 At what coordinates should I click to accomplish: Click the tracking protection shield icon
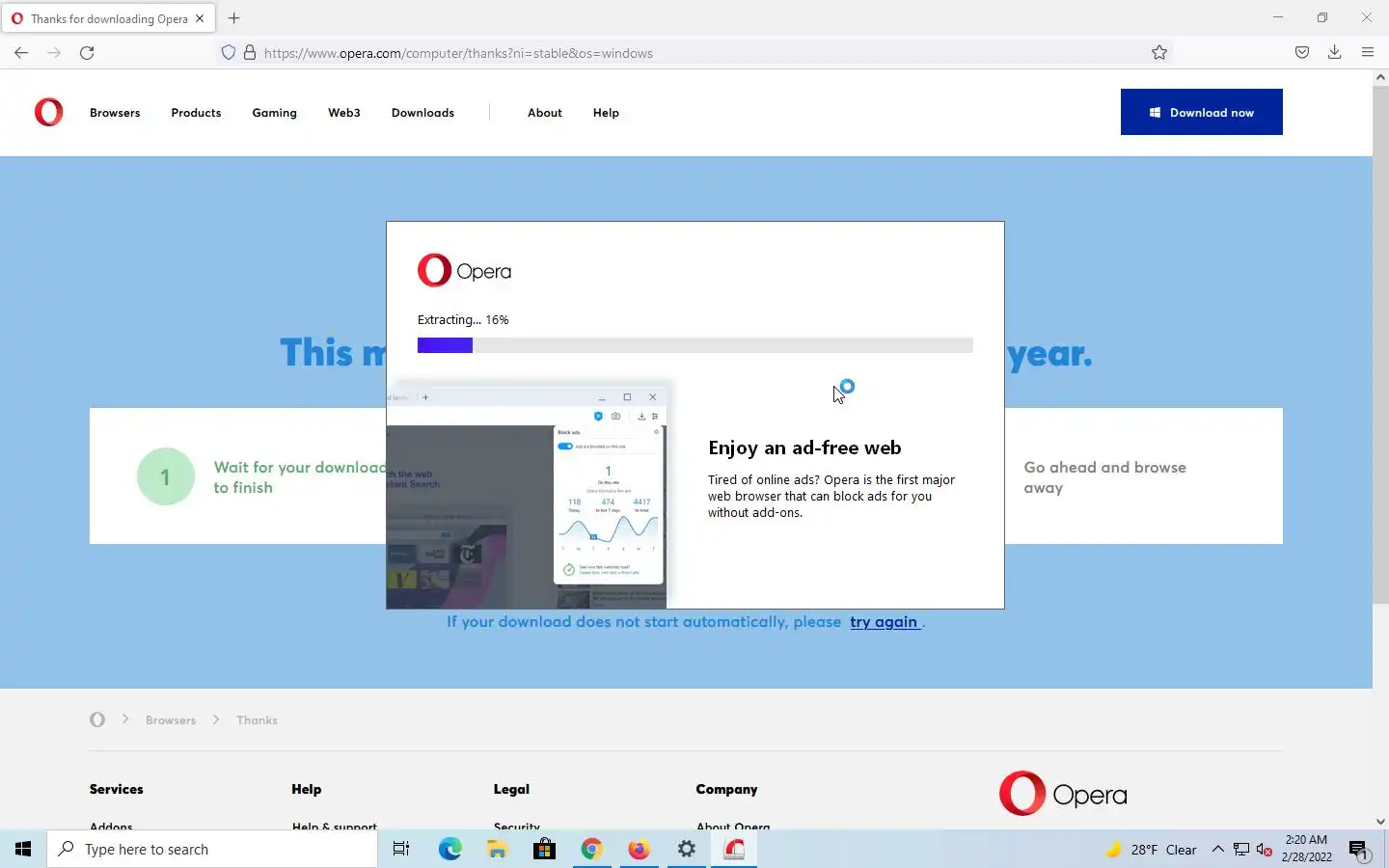click(x=229, y=53)
